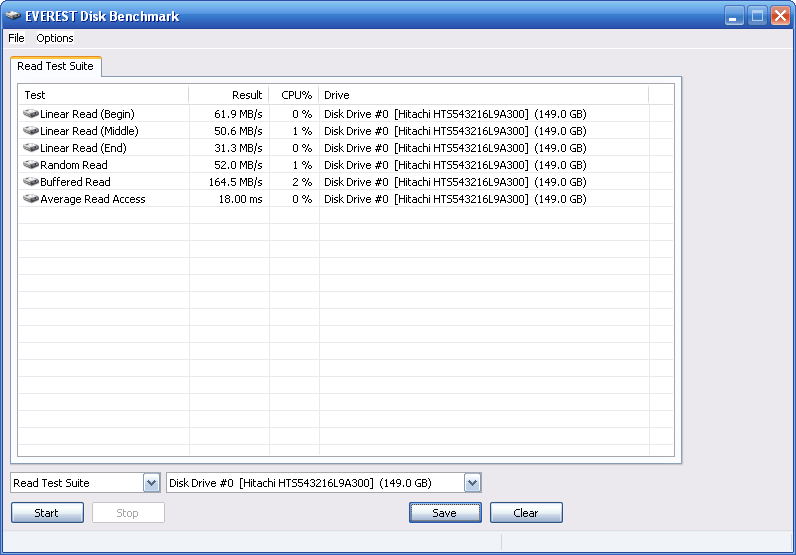Click the disk icon beside Buffered Read
The image size is (796, 555).
31,182
